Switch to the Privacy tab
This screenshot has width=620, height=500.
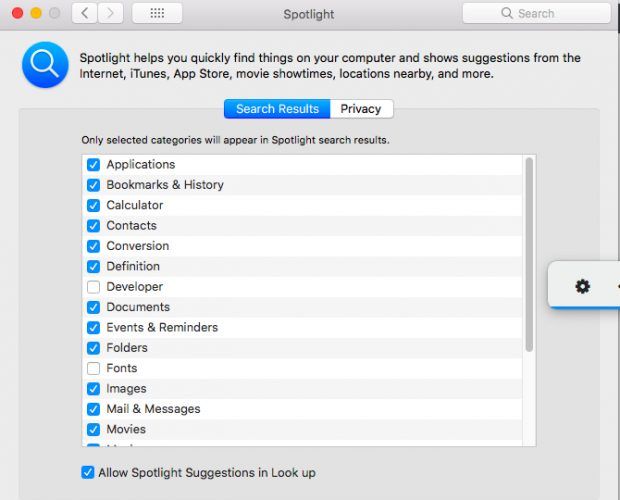pos(361,109)
